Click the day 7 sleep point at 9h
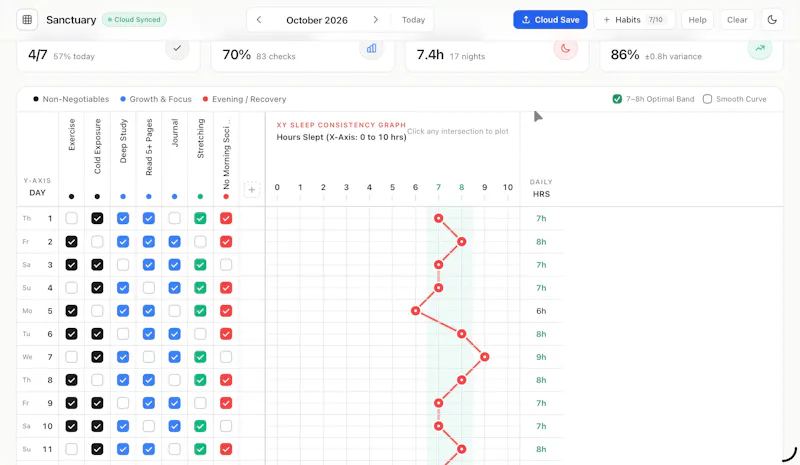 [484, 357]
